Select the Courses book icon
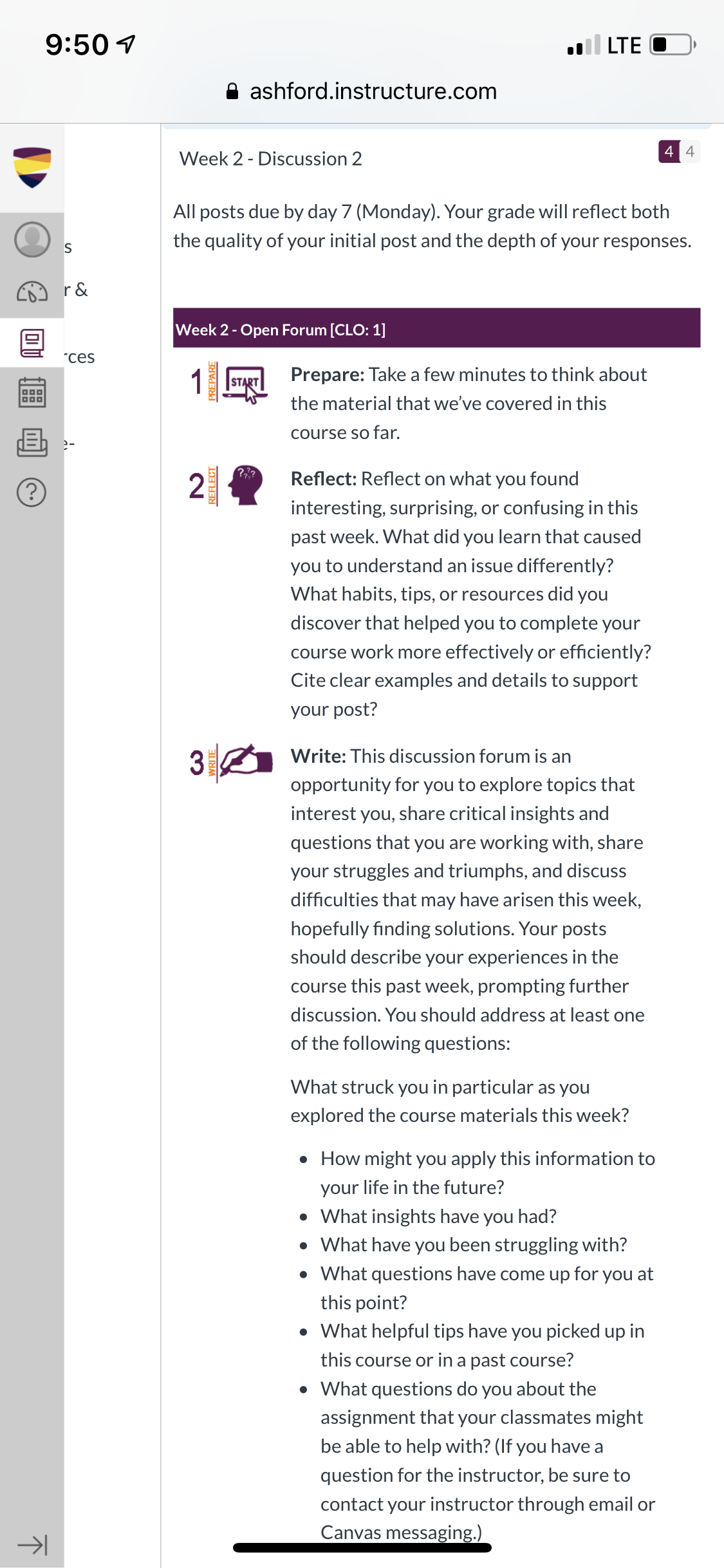 [x=32, y=343]
